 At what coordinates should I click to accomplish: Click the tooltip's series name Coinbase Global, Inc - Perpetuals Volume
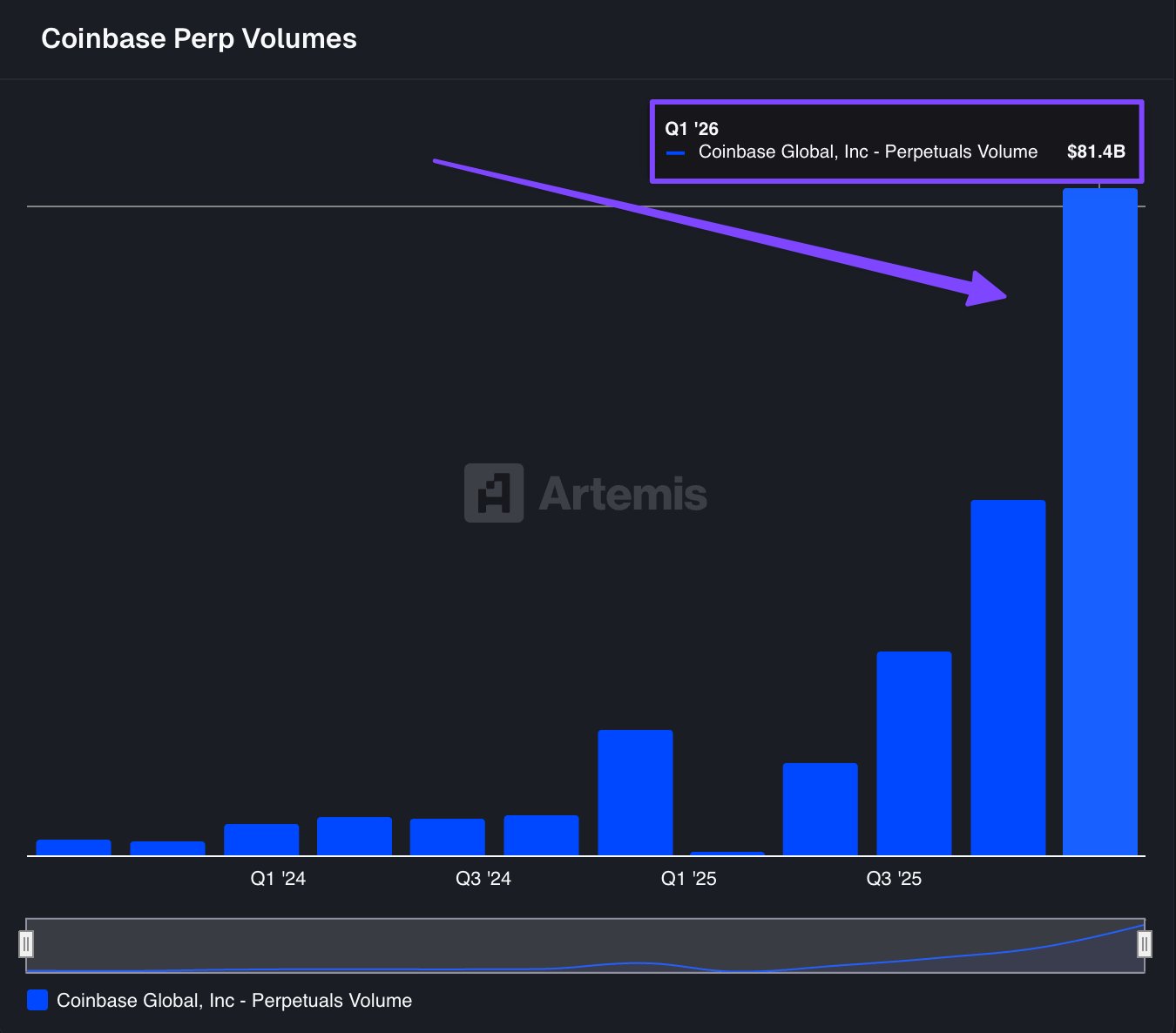(x=868, y=152)
